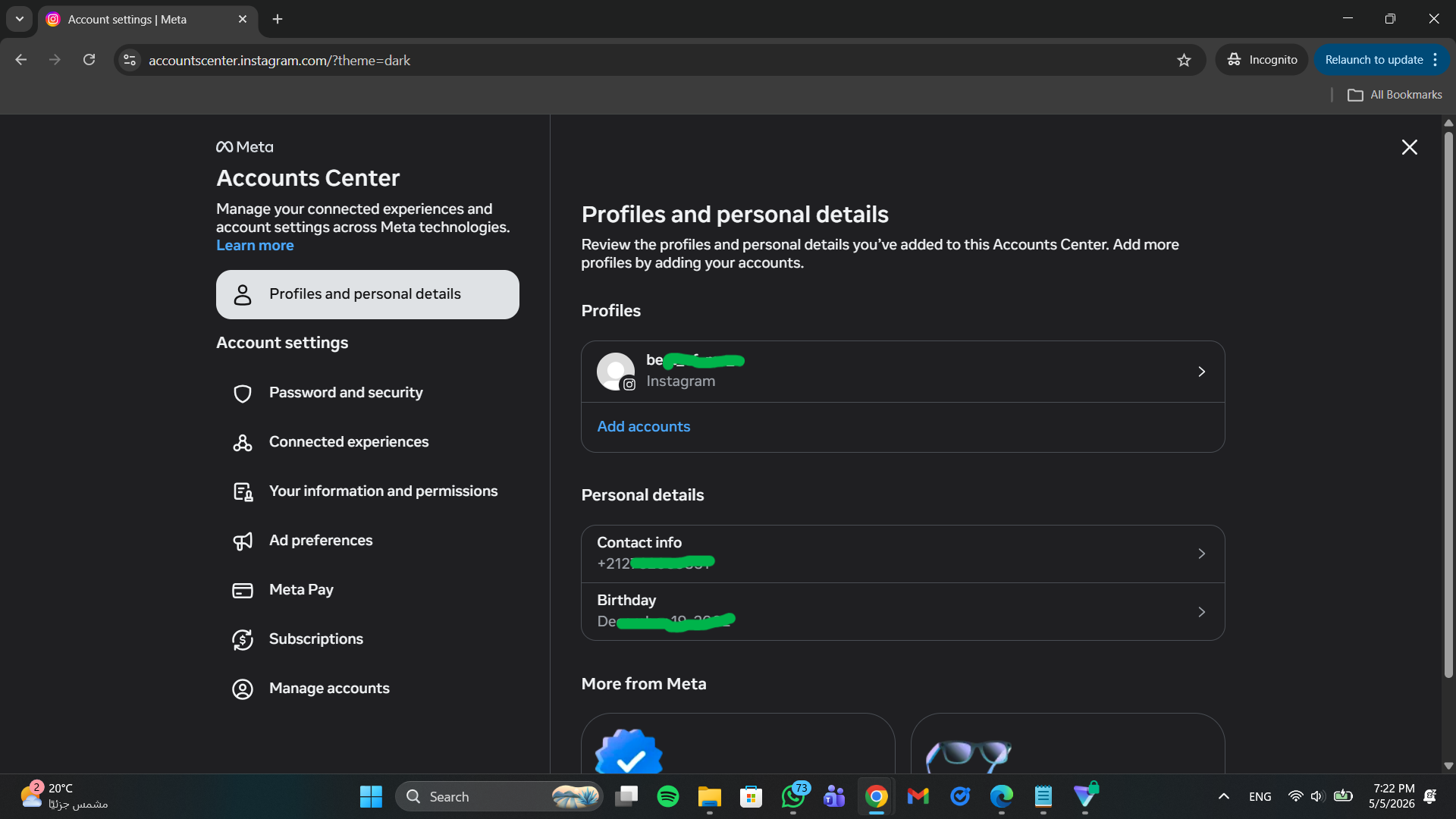Open the notification bell in the tray
The image size is (1456, 819).
click(x=1430, y=796)
